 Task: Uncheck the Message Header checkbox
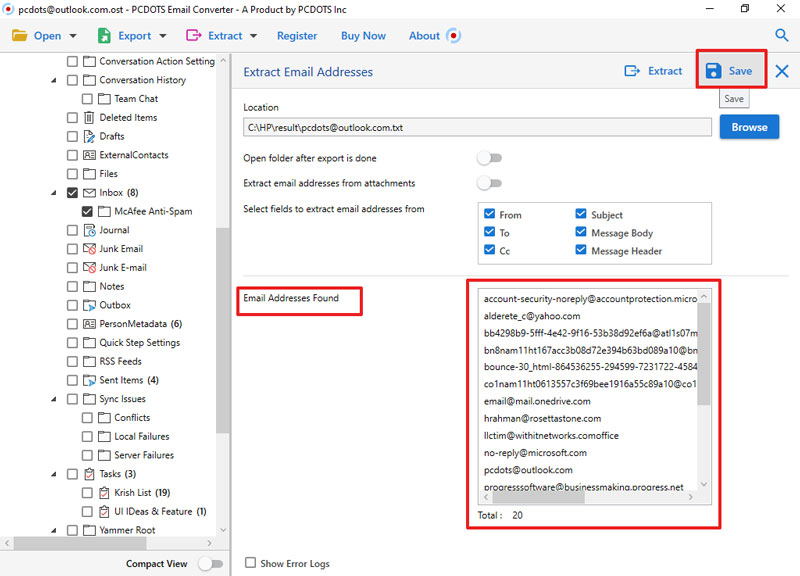(x=581, y=251)
